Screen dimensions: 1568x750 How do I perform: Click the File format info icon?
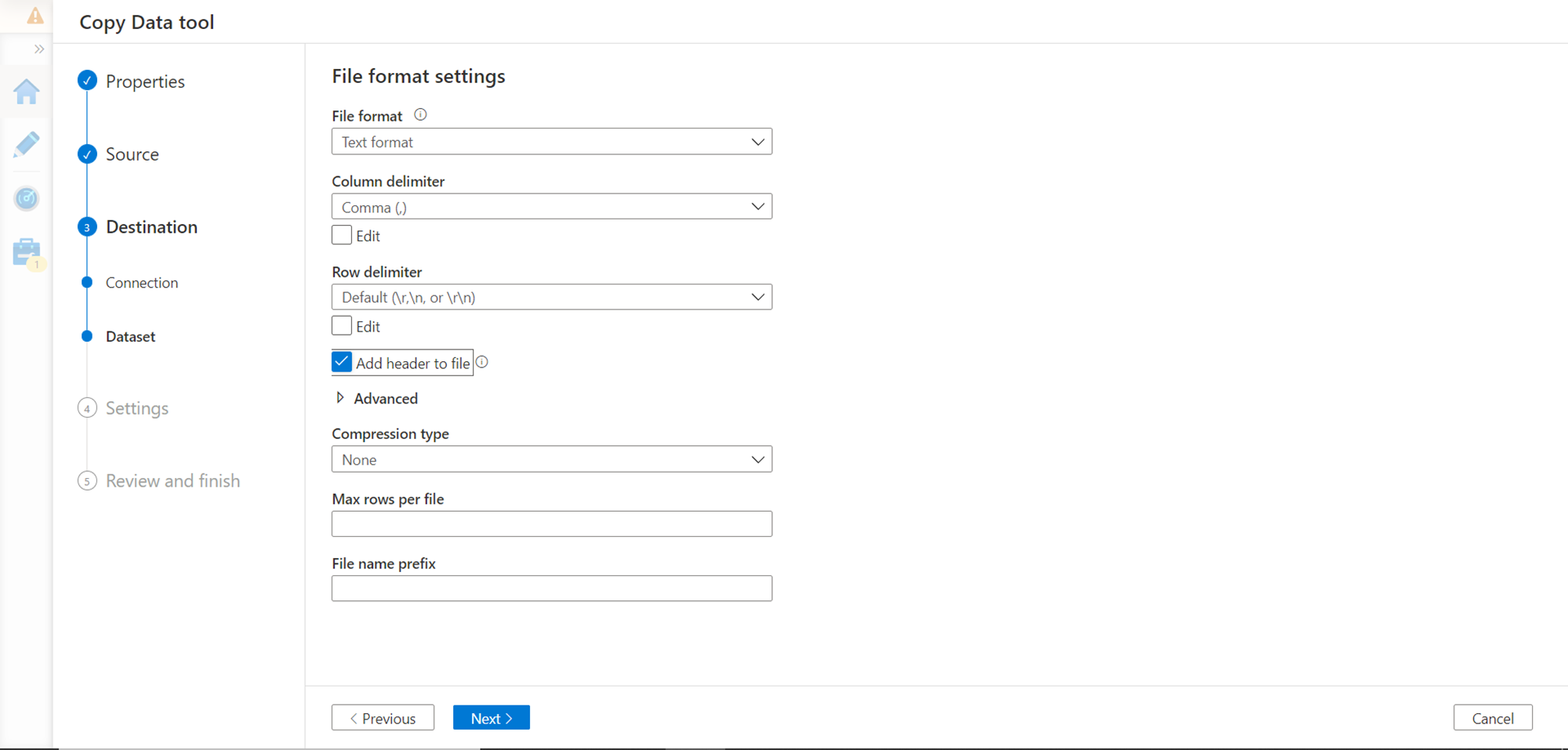pyautogui.click(x=420, y=115)
